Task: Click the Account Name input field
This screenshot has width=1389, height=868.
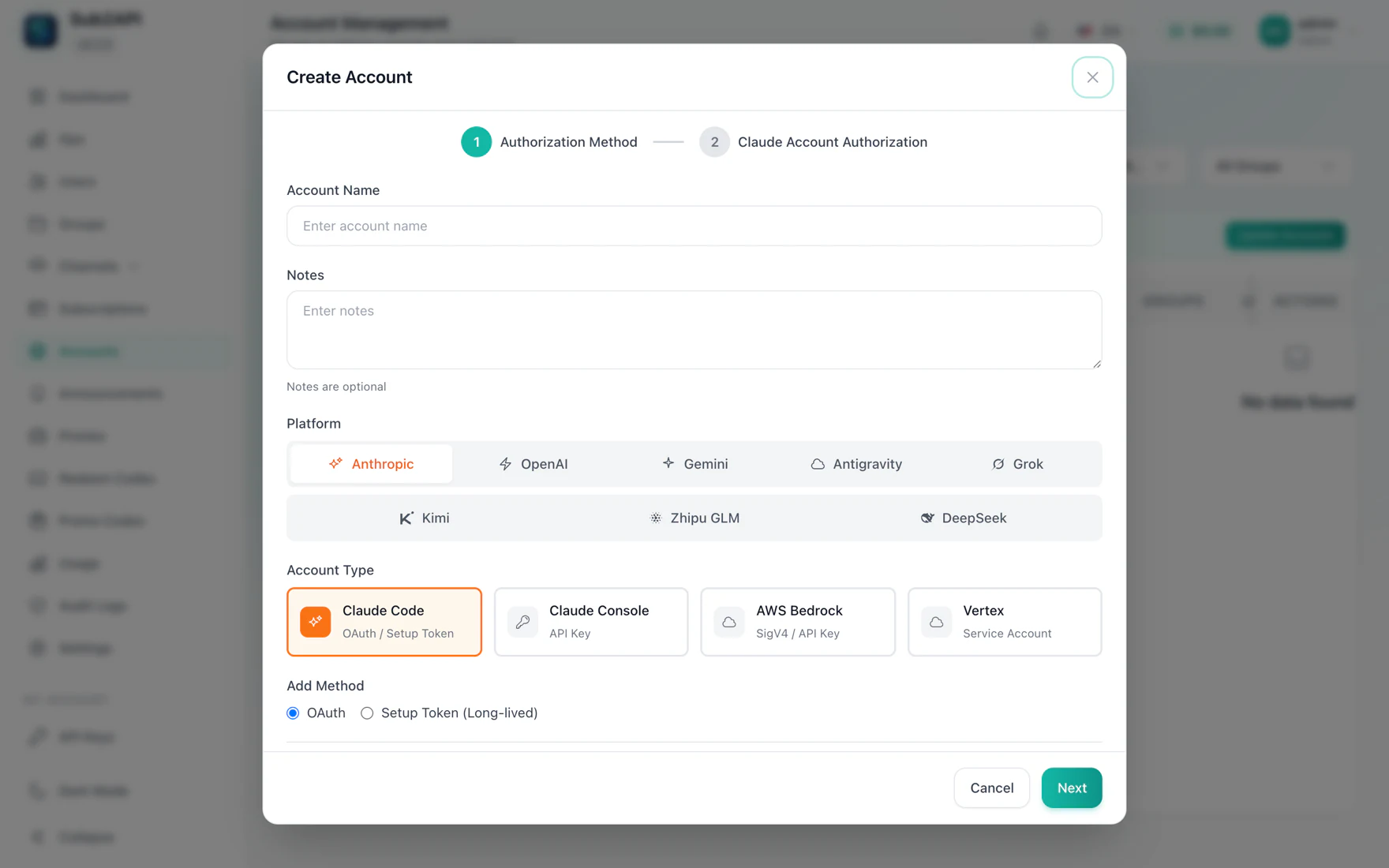Action: point(694,226)
